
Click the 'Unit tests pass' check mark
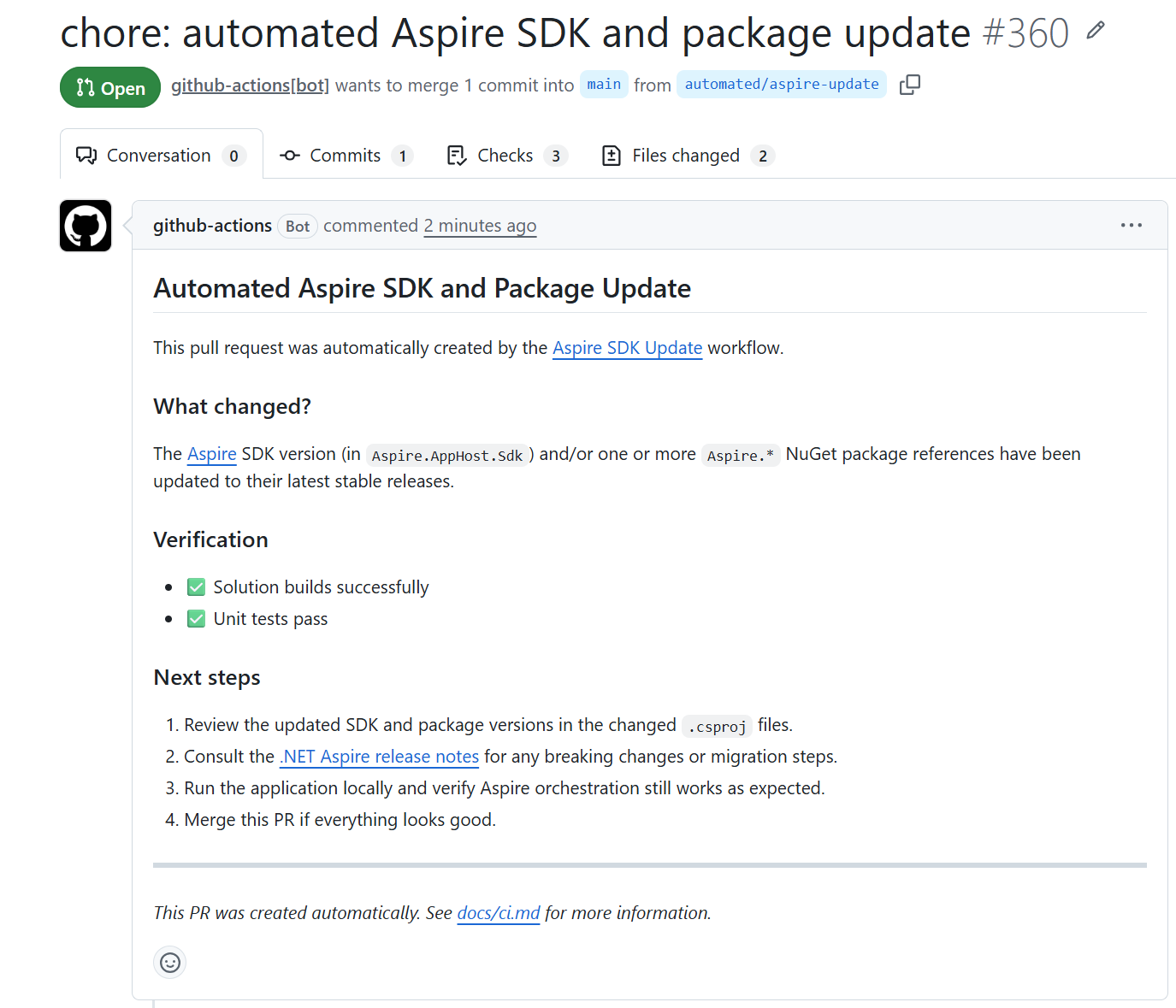tap(197, 619)
